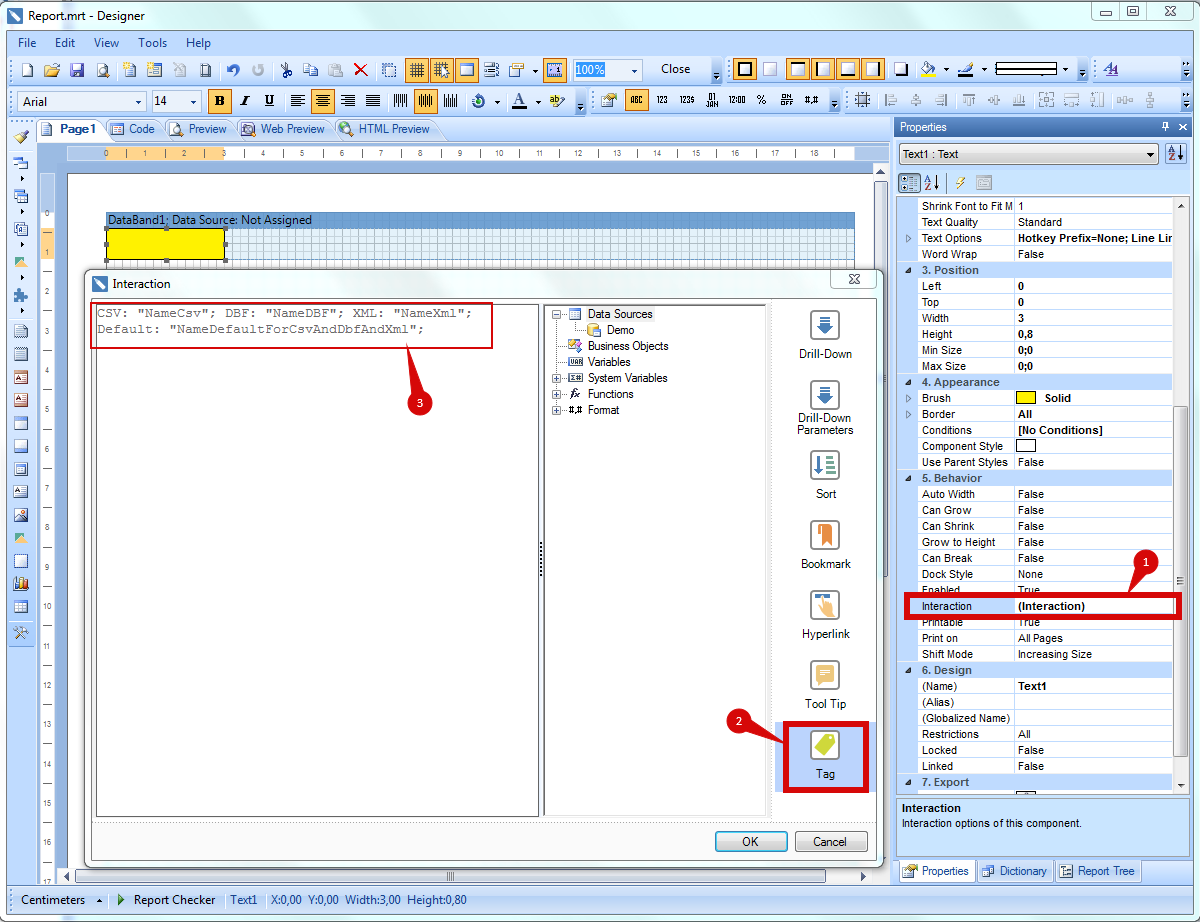Image resolution: width=1200 pixels, height=922 pixels.
Task: Toggle the Show Grid button
Action: 416,70
